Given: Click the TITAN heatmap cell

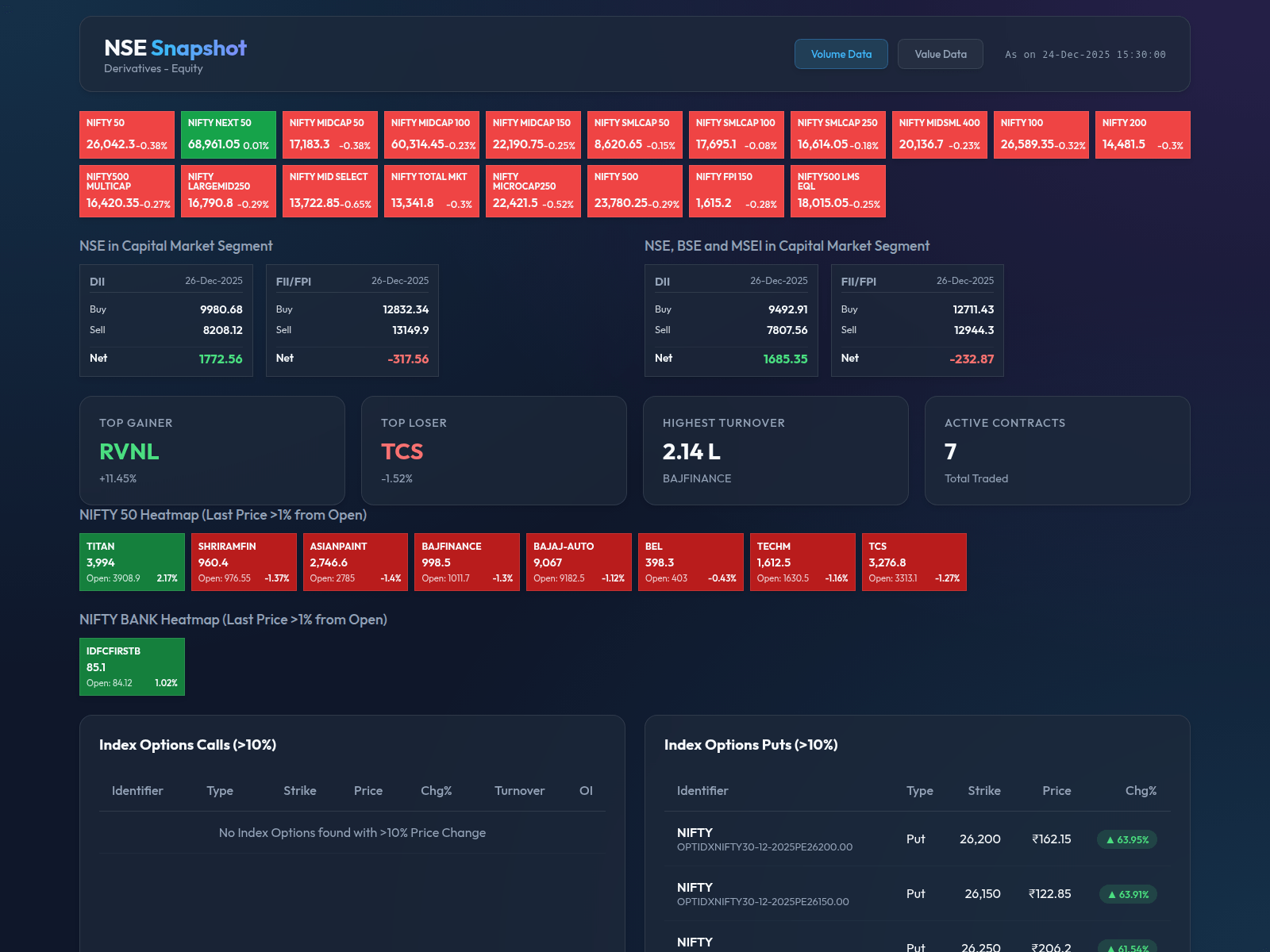Looking at the screenshot, I should pyautogui.click(x=132, y=562).
